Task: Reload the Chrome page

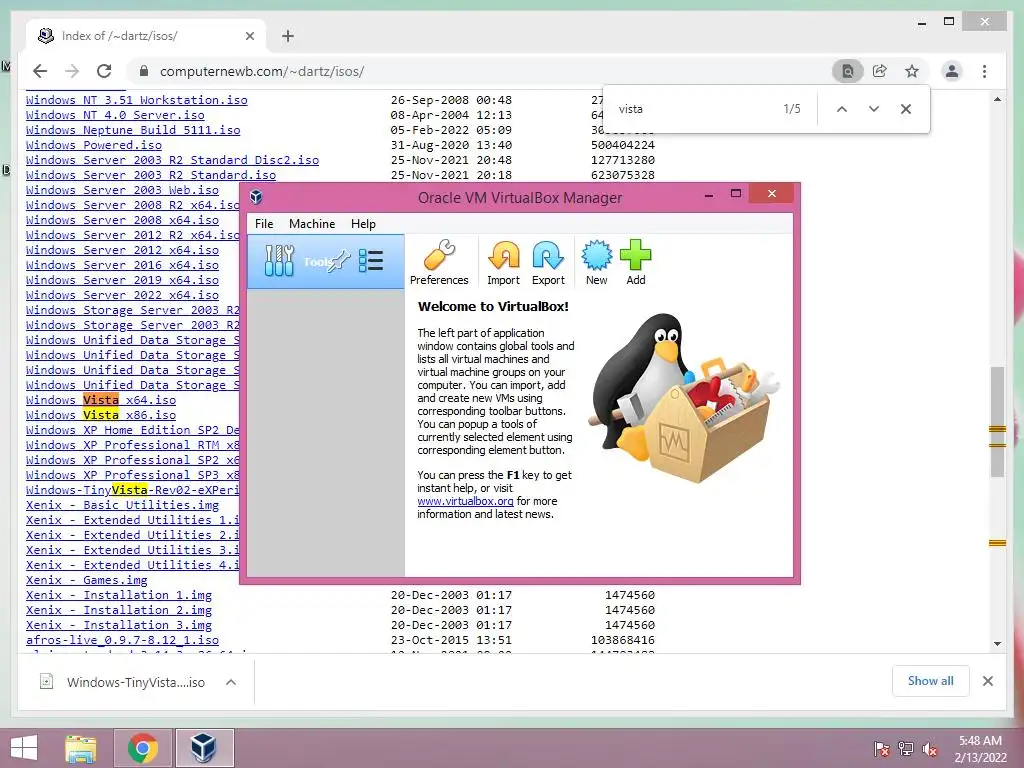Action: point(104,71)
